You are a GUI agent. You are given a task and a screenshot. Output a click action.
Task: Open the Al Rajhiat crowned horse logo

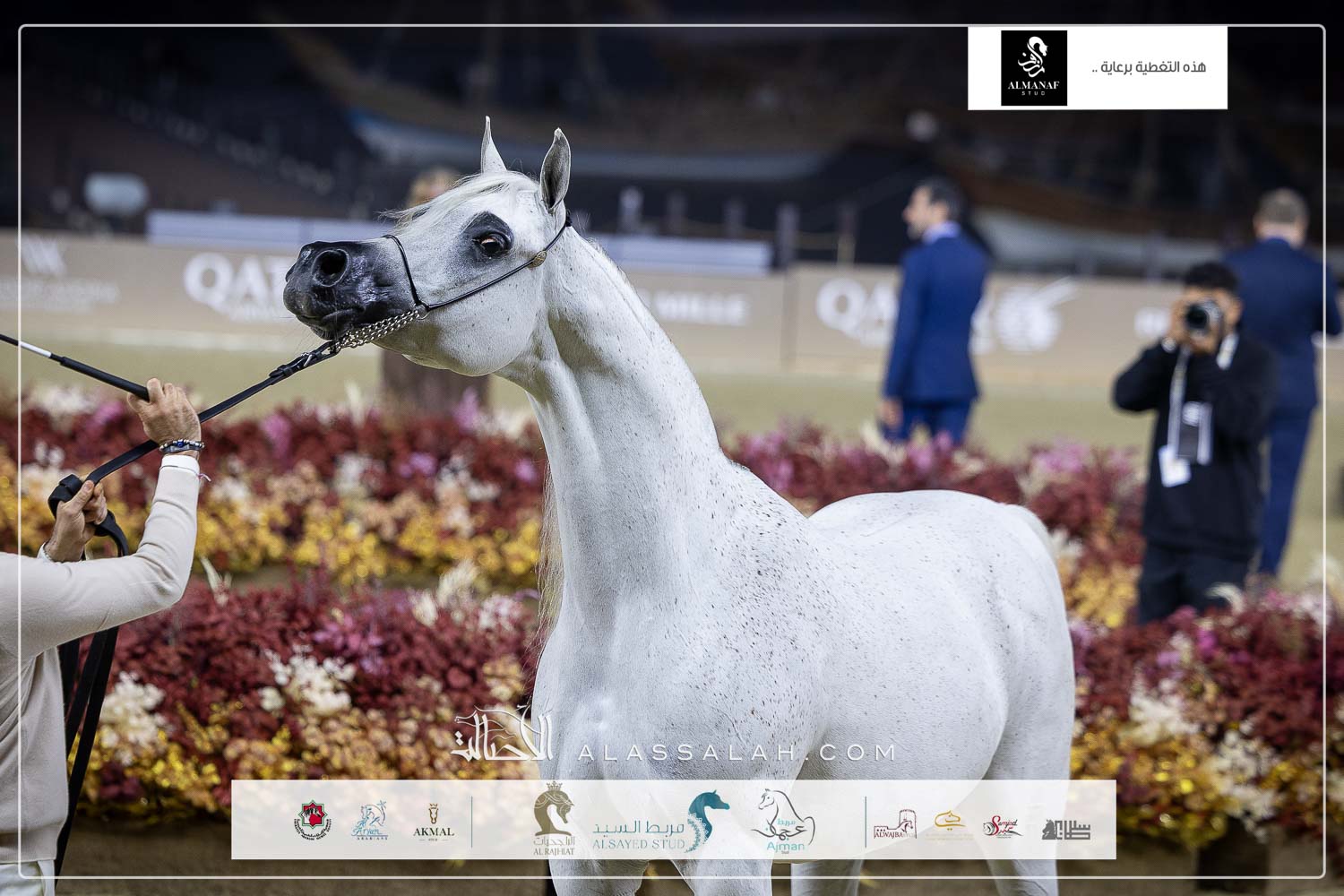554,820
